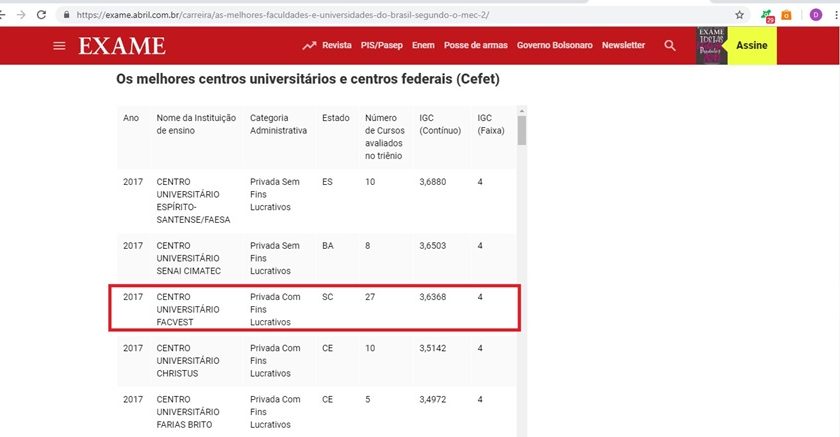The height and width of the screenshot is (437, 840).
Task: Open the Posse de armas topic
Action: coord(476,46)
